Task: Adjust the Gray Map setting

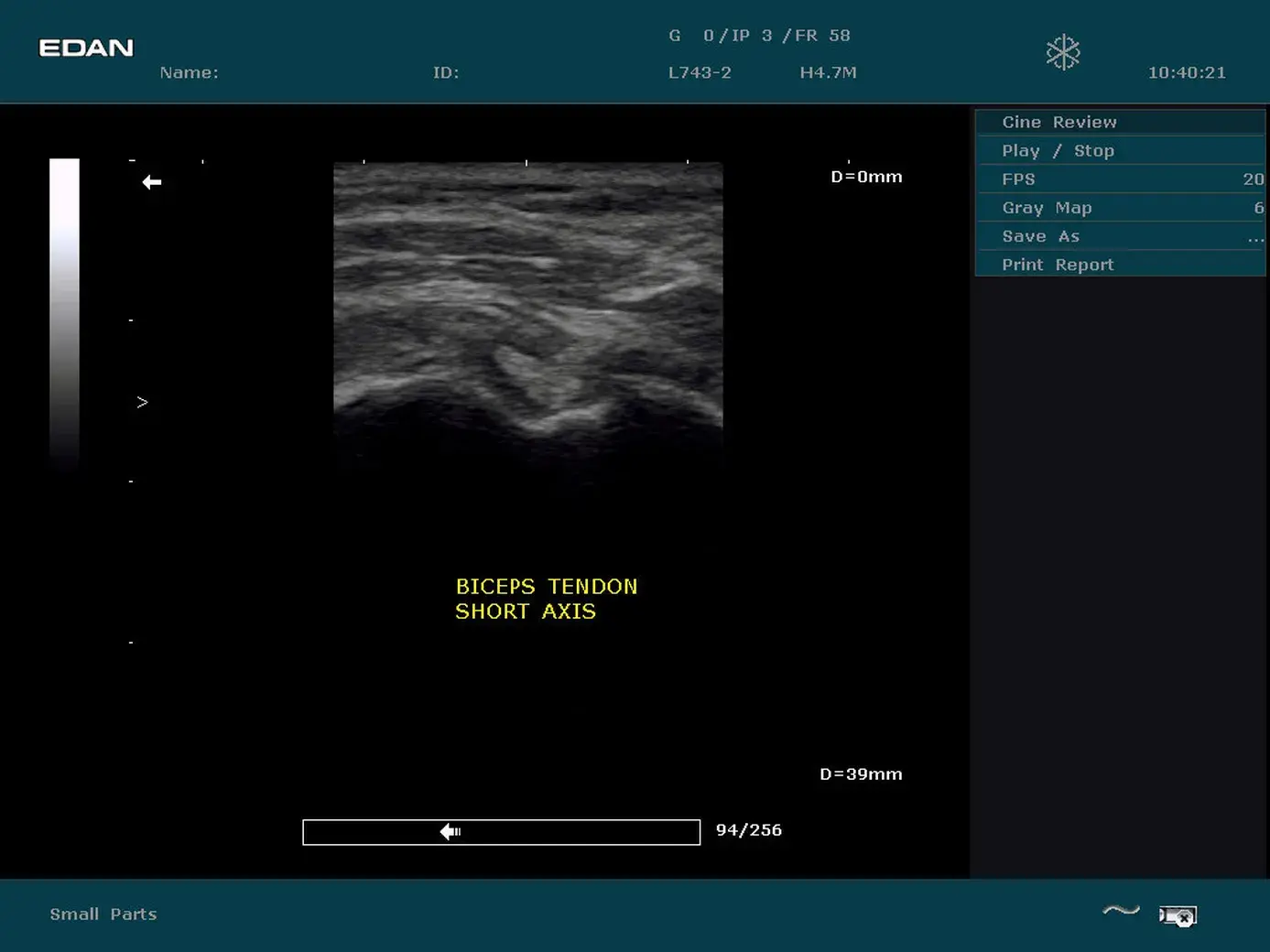Action: (1120, 208)
